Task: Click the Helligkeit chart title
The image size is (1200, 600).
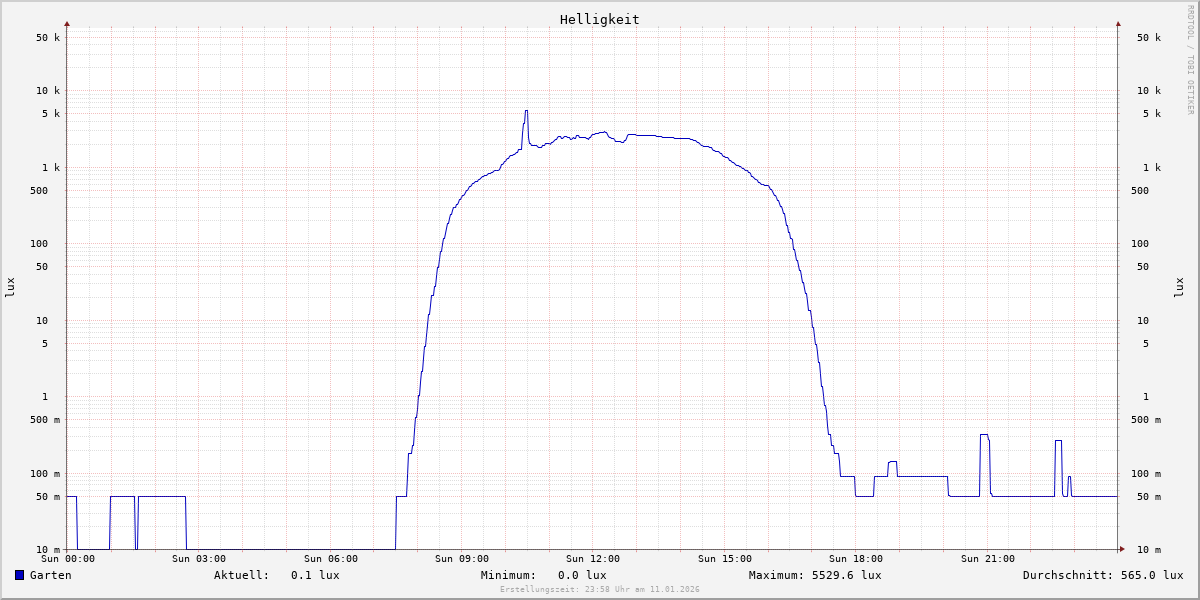Action: point(599,19)
